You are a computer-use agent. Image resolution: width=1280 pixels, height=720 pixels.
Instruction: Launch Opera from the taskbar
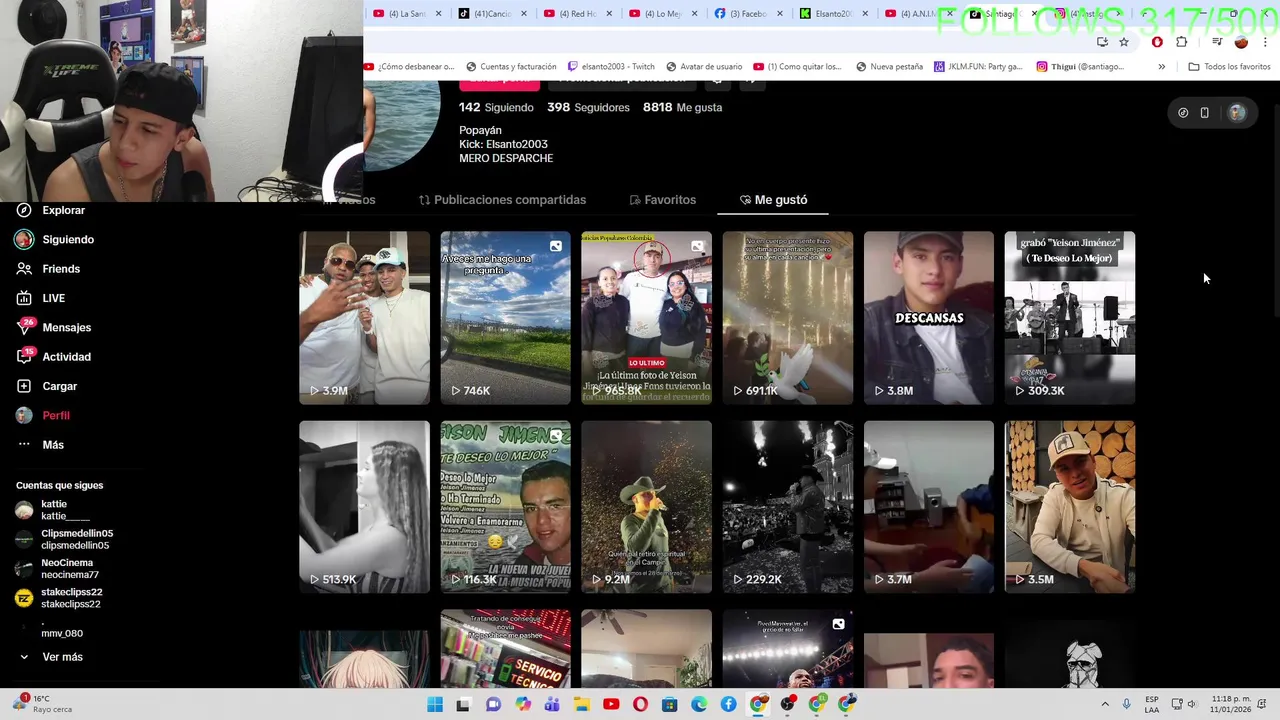pyautogui.click(x=640, y=704)
